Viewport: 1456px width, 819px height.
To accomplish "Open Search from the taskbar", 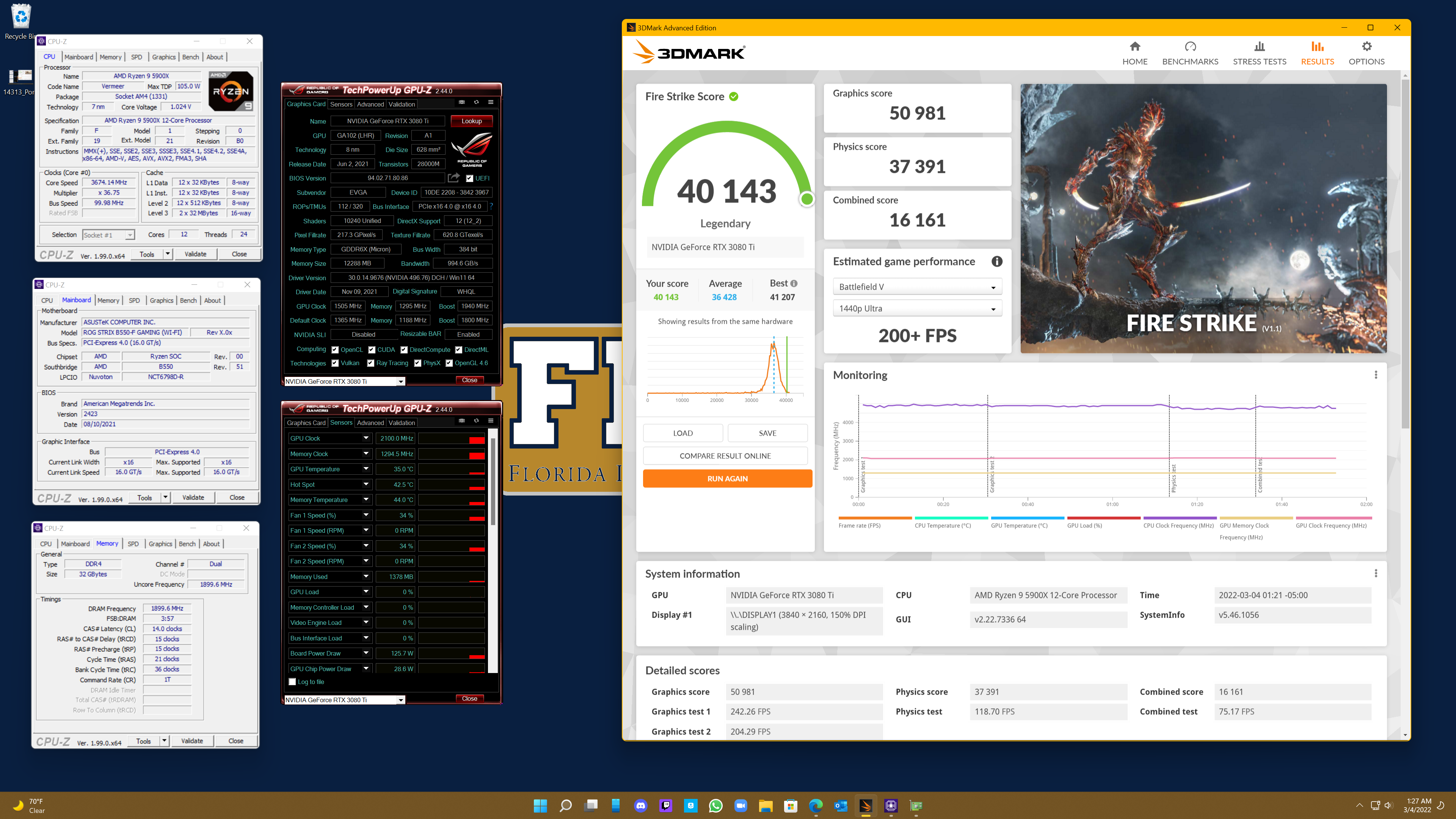I will pos(565,805).
